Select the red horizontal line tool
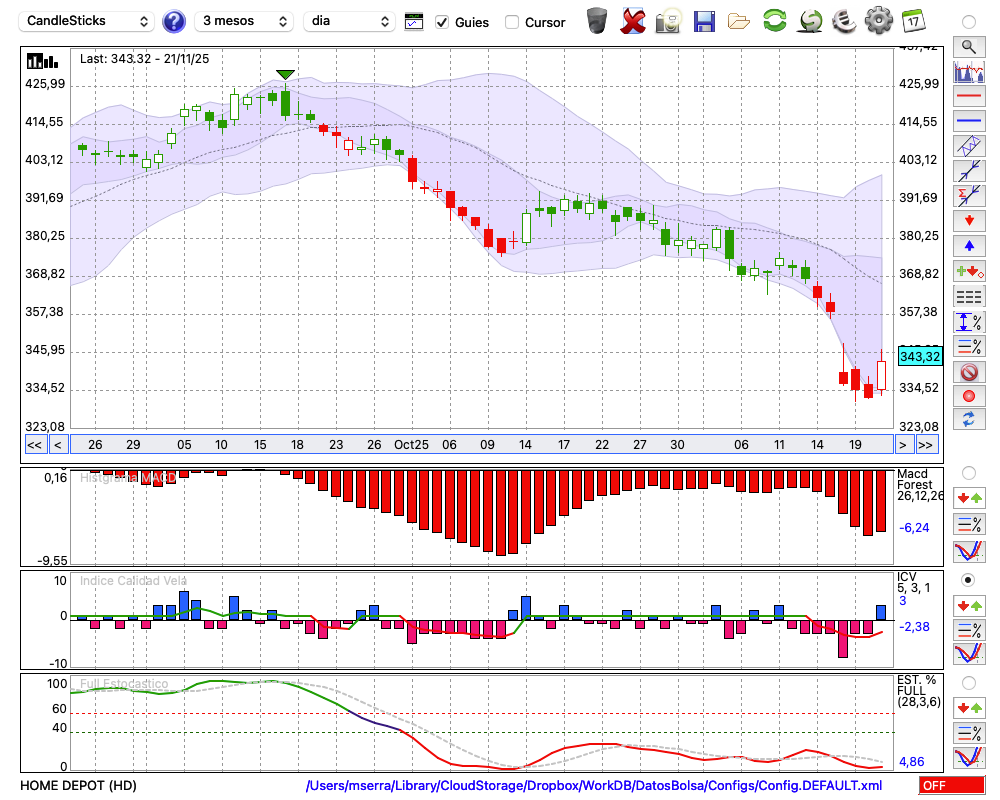 968,97
